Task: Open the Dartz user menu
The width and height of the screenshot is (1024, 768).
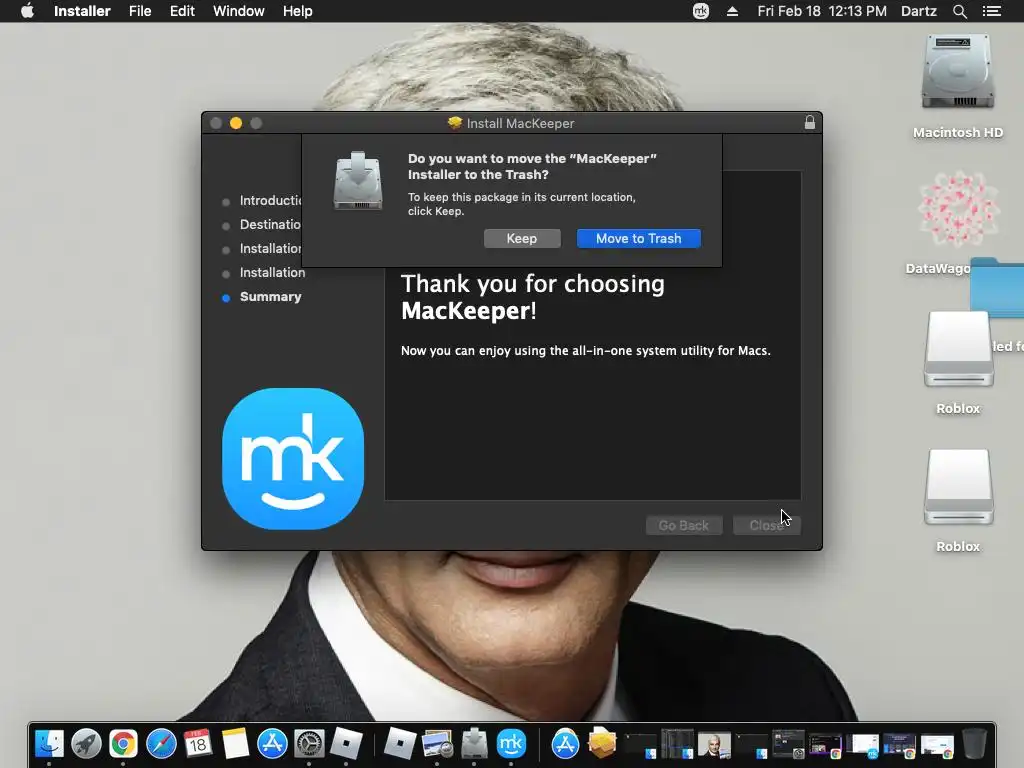Action: pyautogui.click(x=919, y=11)
